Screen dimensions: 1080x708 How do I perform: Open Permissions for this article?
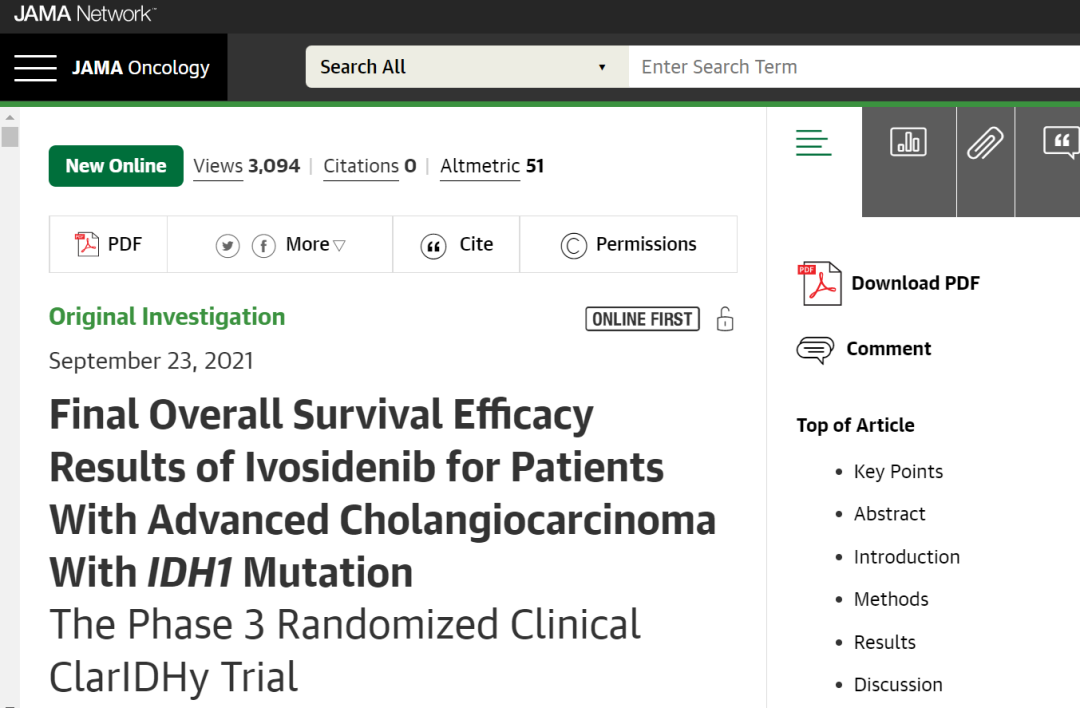[x=628, y=244]
